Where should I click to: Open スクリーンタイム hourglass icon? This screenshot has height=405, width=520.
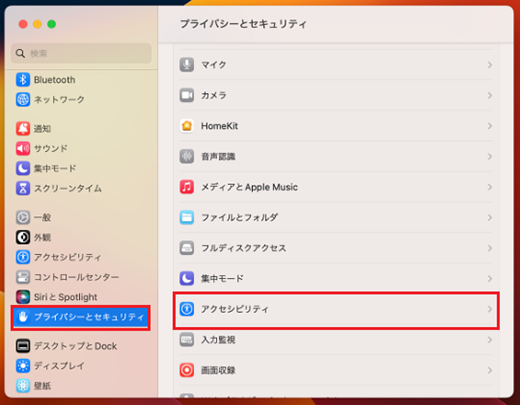(23, 188)
